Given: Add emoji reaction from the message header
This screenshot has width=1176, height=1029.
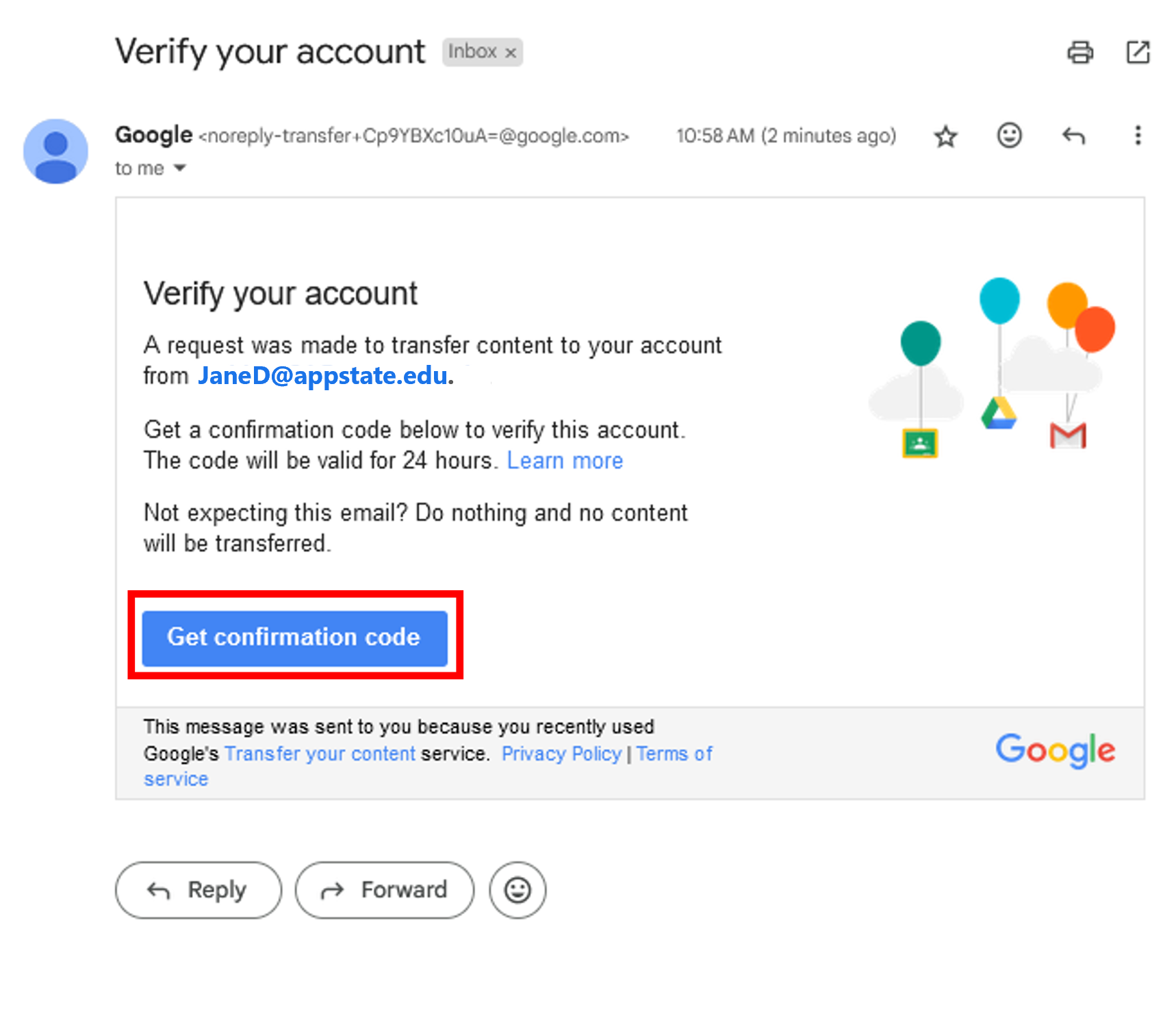Looking at the screenshot, I should click(1009, 136).
